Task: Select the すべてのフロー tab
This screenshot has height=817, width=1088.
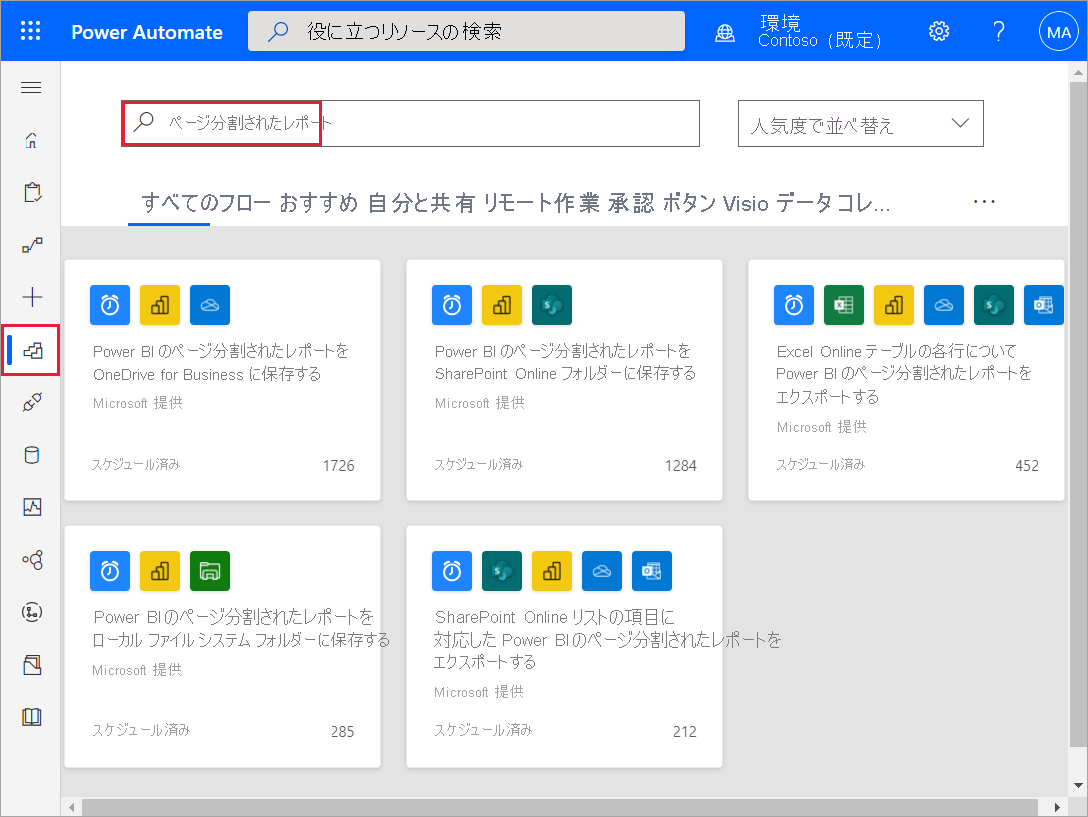Action: click(x=205, y=203)
